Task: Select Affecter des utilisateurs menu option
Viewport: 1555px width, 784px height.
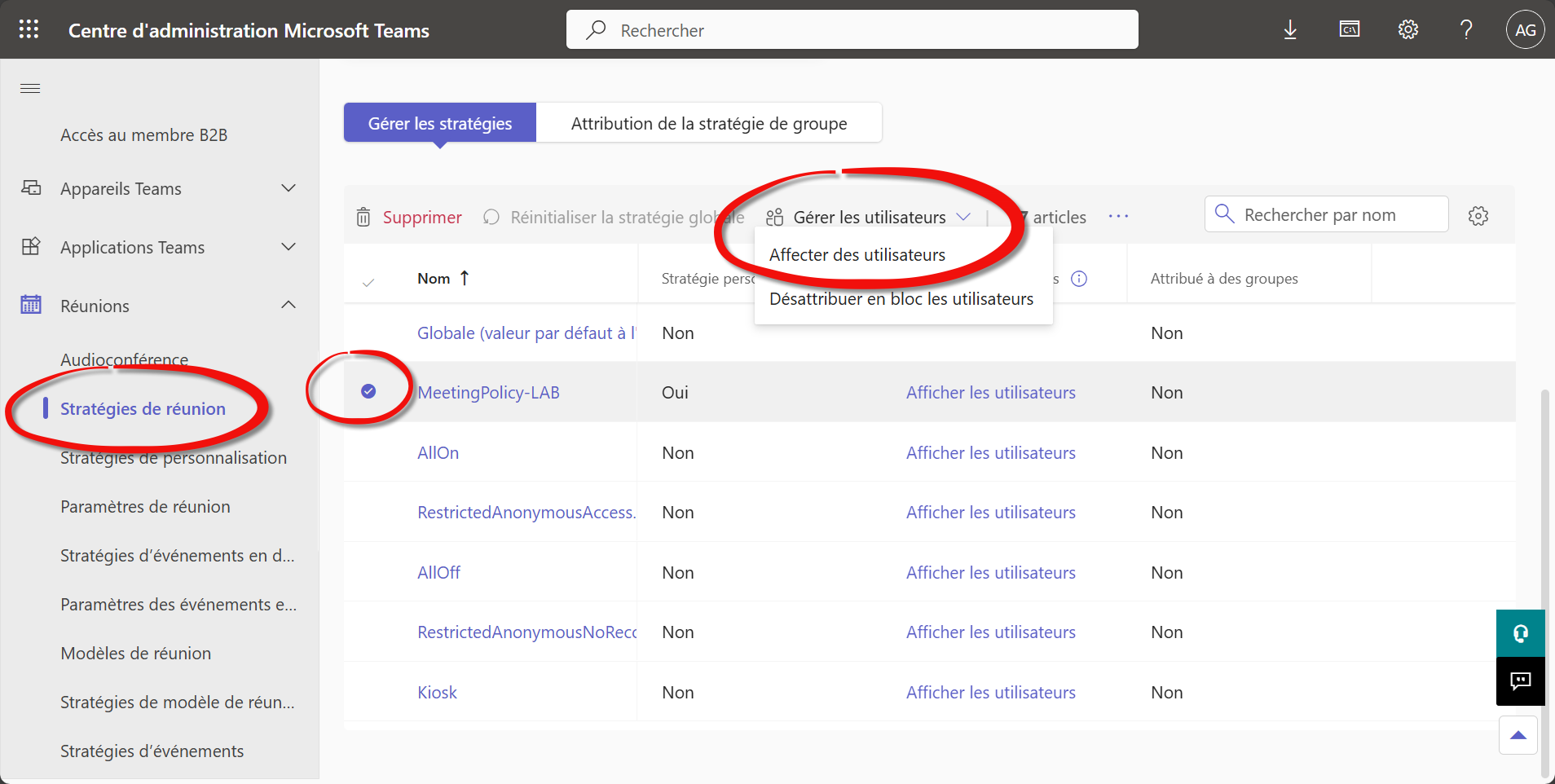Action: pyautogui.click(x=857, y=255)
